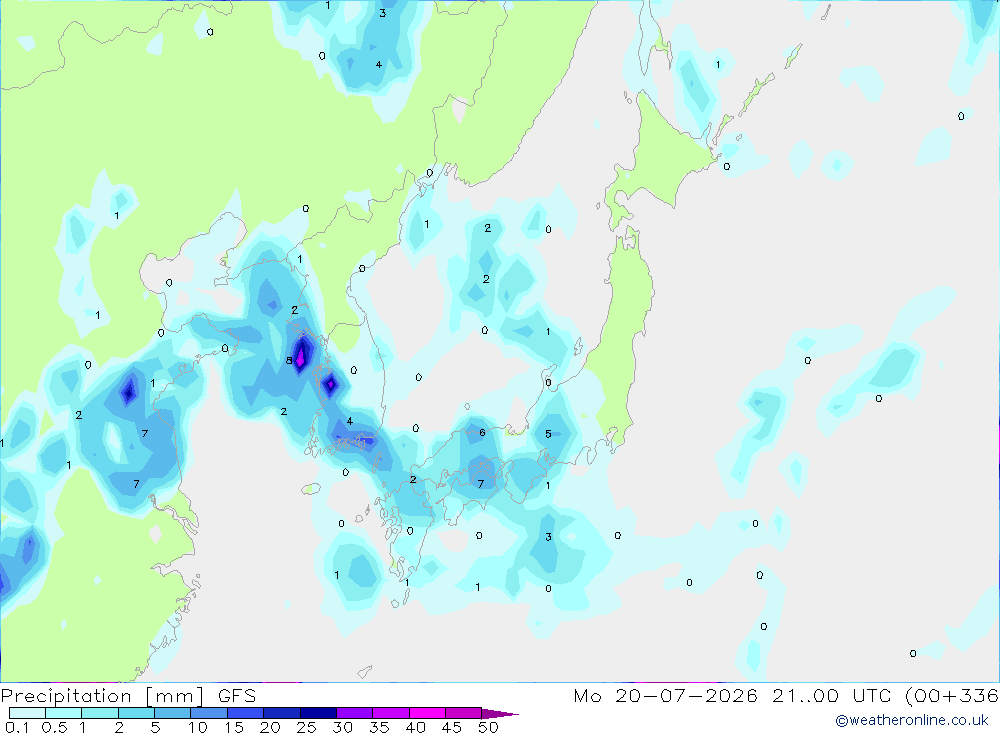Click the 15–20 mm legend color segment
Viewport: 1000px width, 733px height.
click(x=246, y=713)
